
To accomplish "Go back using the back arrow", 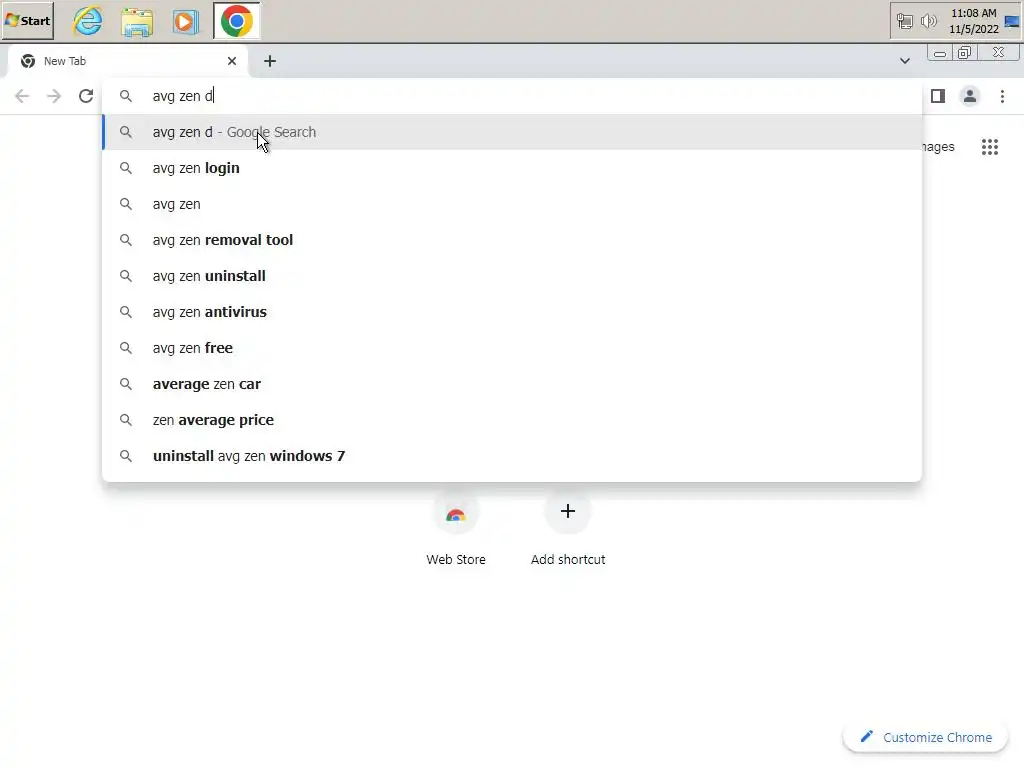I will (x=22, y=96).
